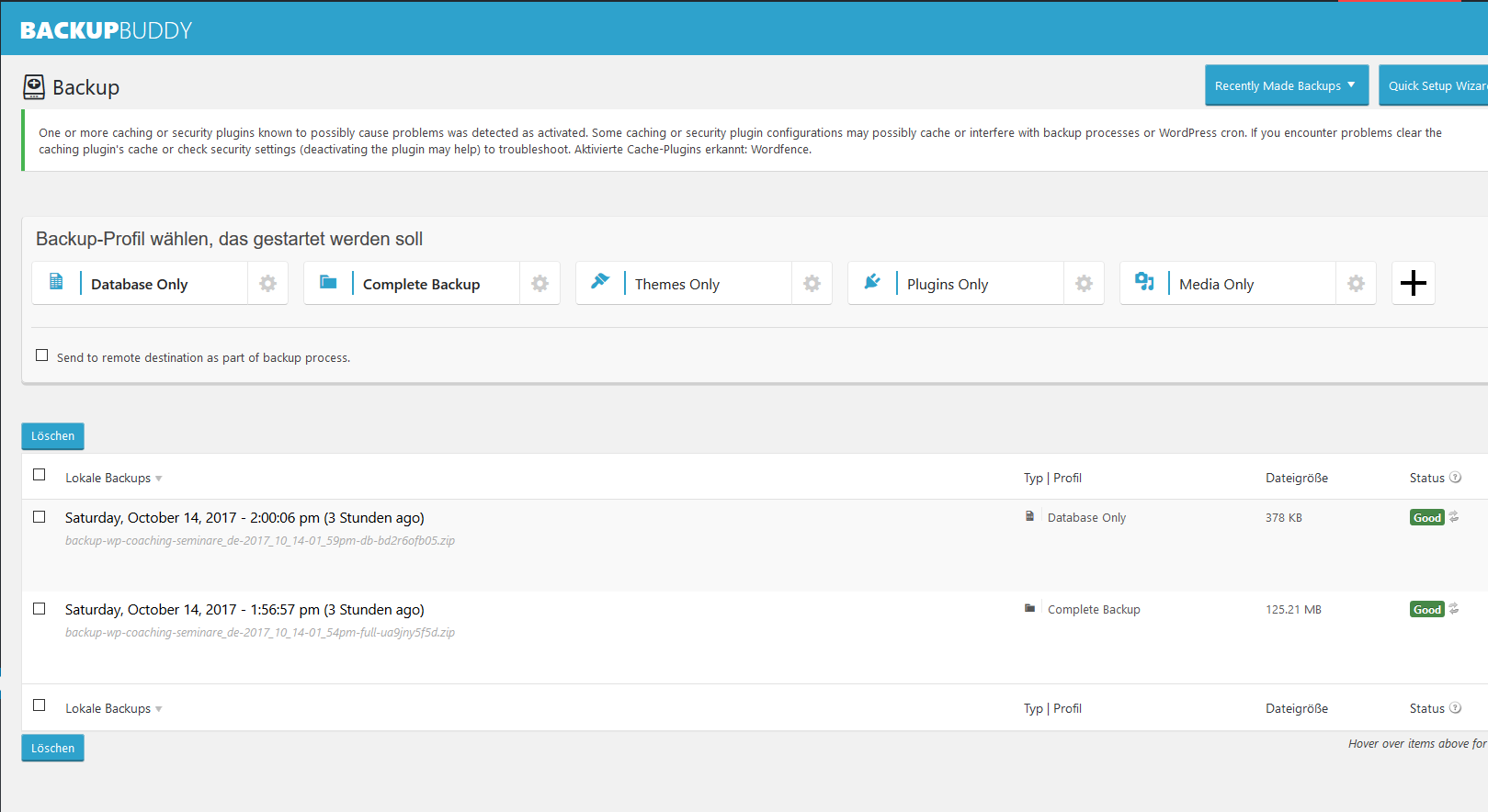
Task: Click the Good status of 125.21 MB backup
Action: tap(1427, 609)
